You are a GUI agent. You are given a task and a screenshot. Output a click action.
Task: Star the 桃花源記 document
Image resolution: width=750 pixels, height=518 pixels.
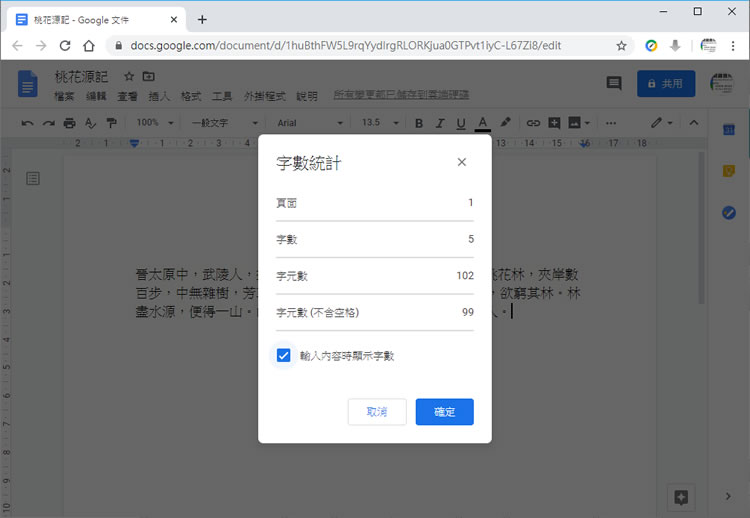pyautogui.click(x=129, y=77)
